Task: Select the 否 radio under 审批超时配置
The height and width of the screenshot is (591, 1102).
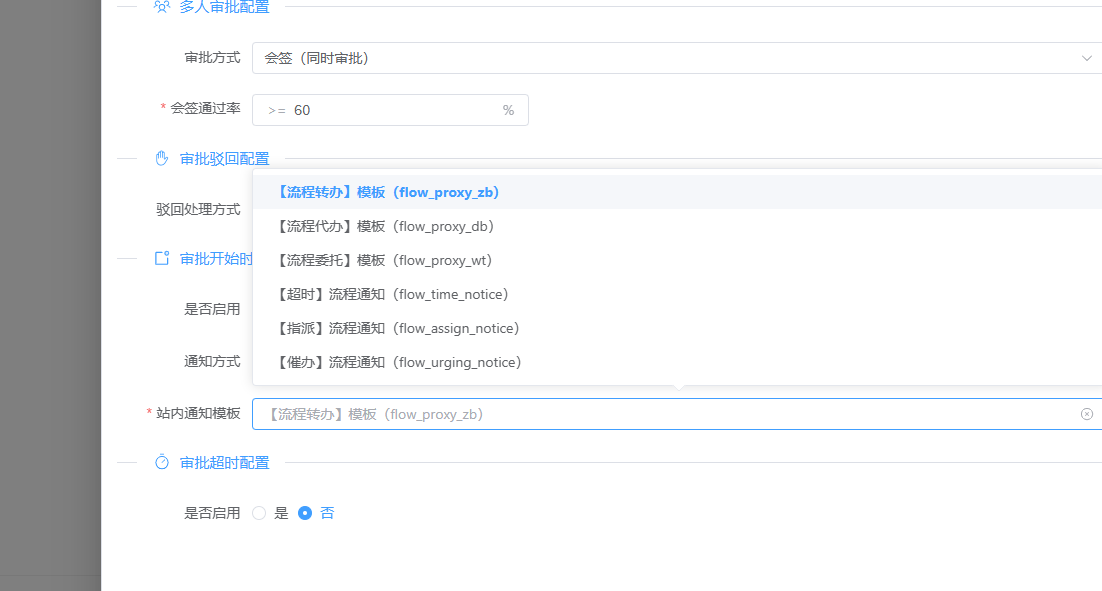Action: pyautogui.click(x=306, y=513)
